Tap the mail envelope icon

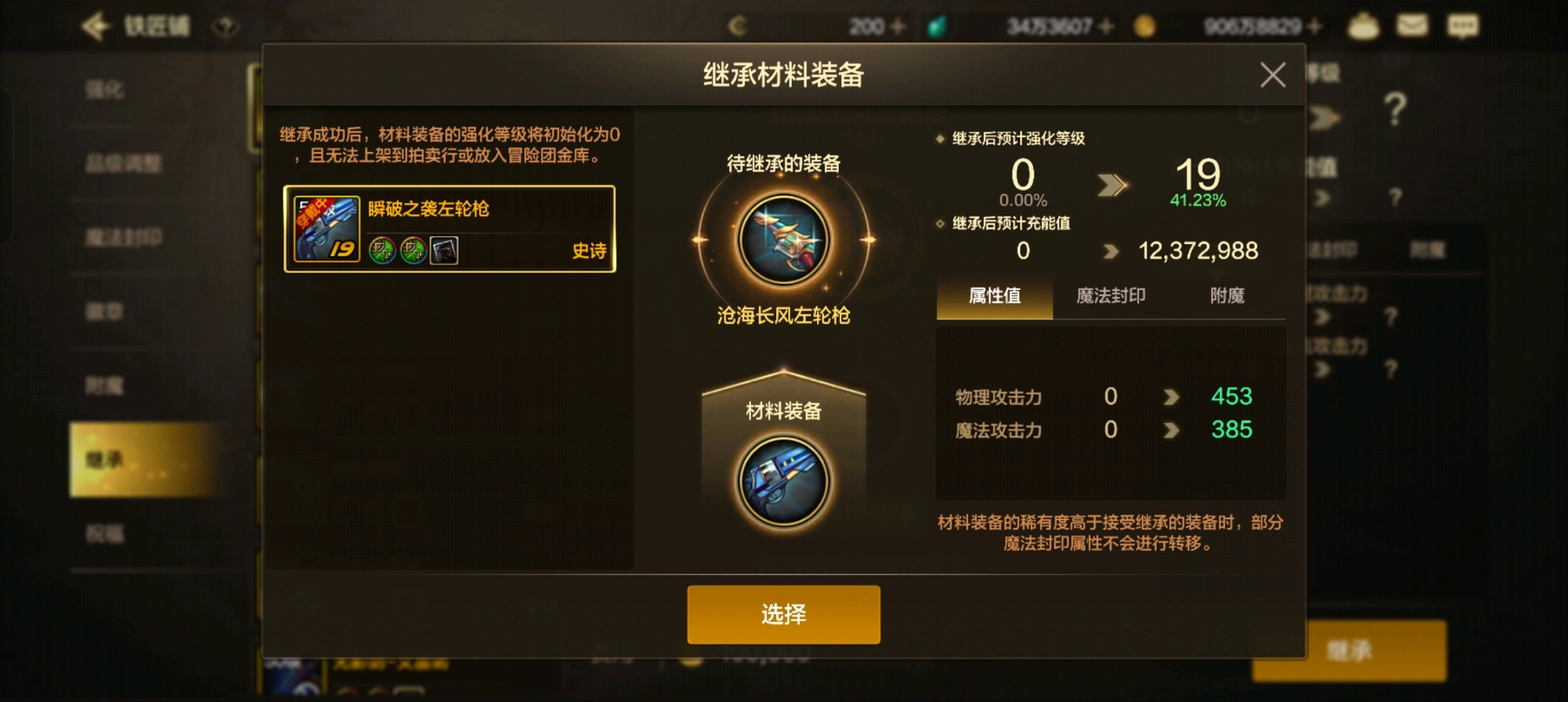tap(1412, 26)
